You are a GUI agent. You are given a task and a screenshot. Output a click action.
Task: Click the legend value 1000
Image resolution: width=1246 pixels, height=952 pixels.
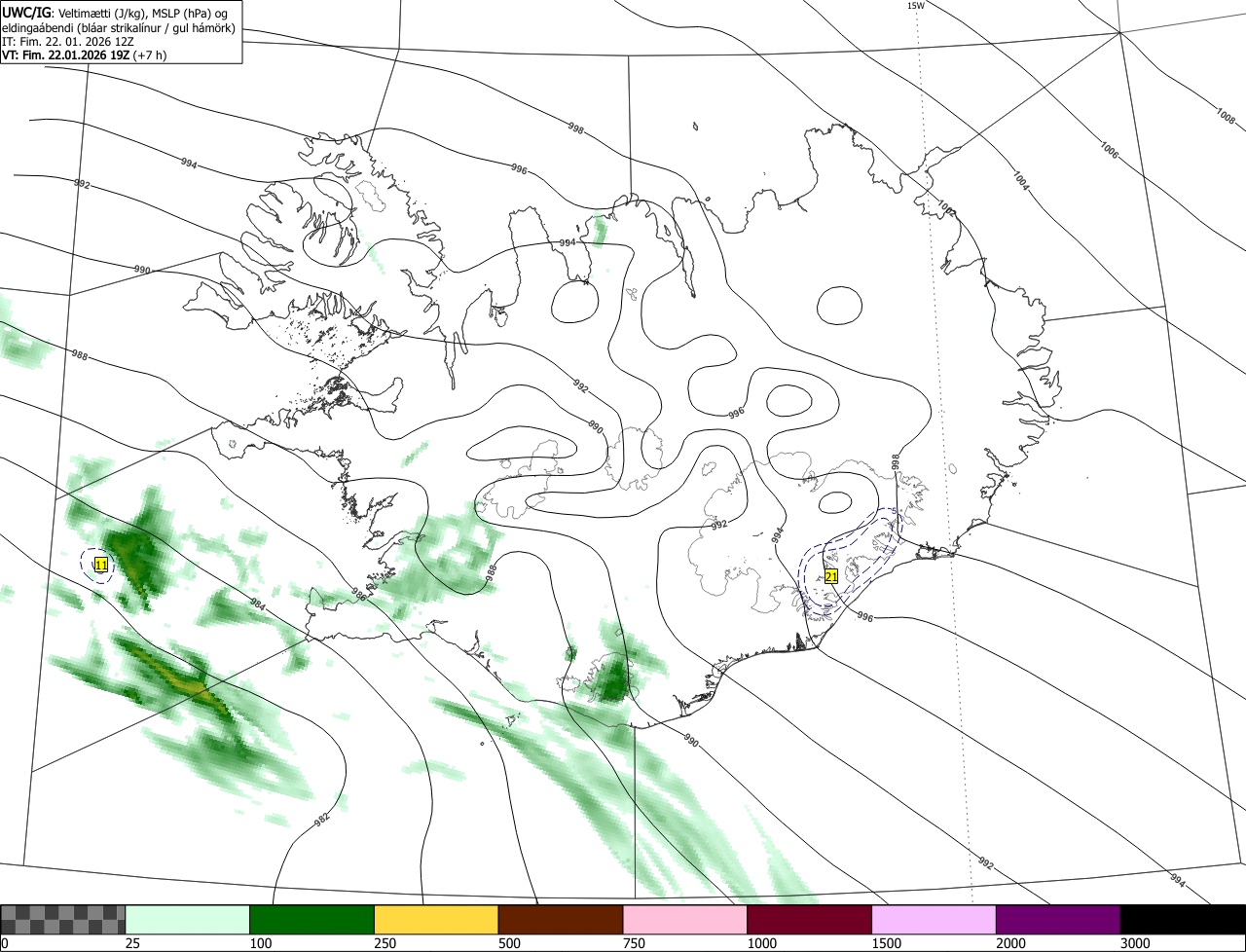762,943
